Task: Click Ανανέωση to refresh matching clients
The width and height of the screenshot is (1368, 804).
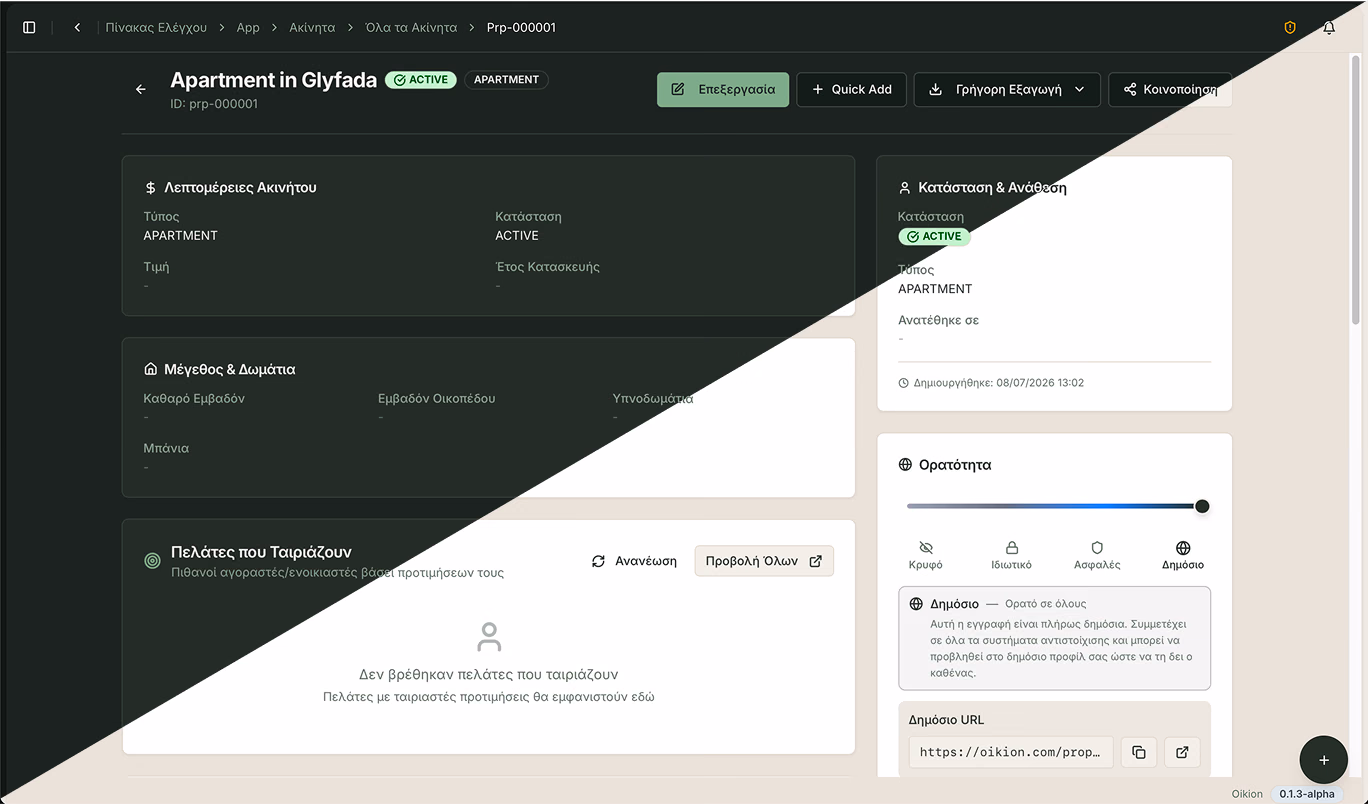Action: (634, 561)
